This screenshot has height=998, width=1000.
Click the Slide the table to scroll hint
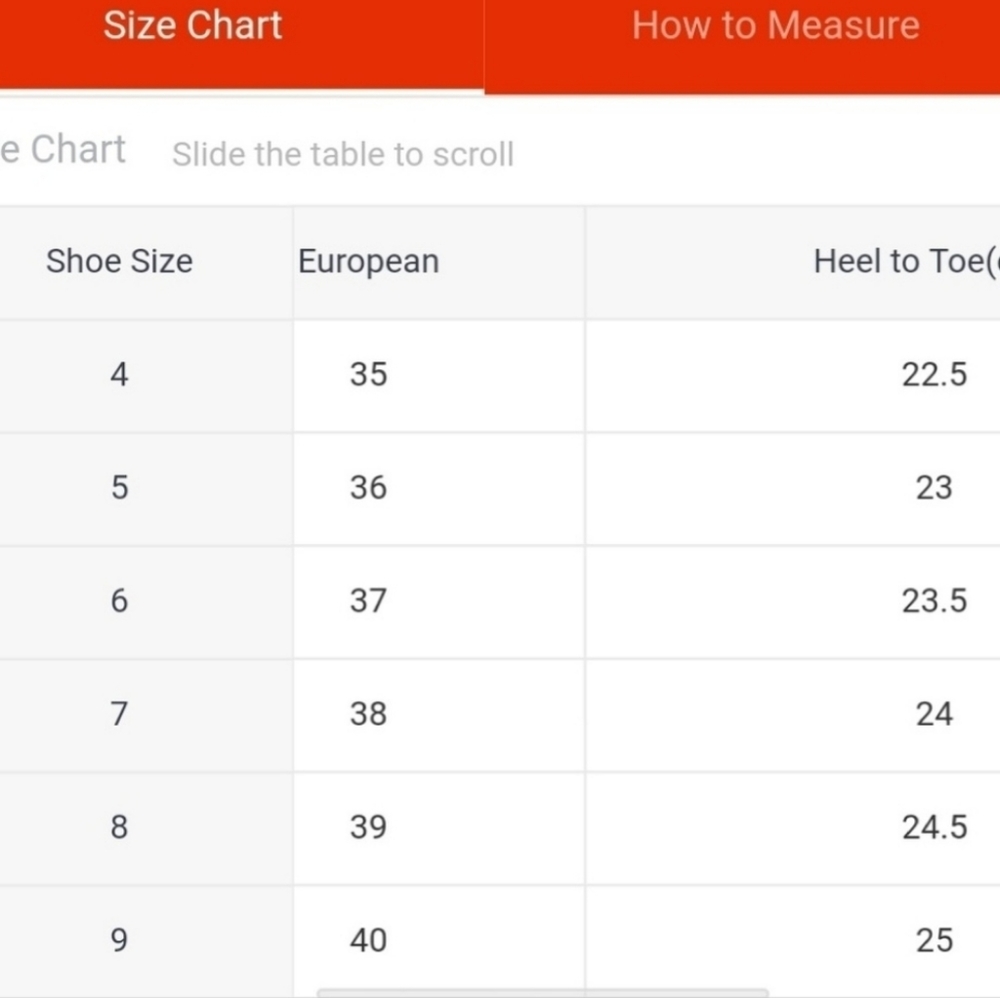343,155
